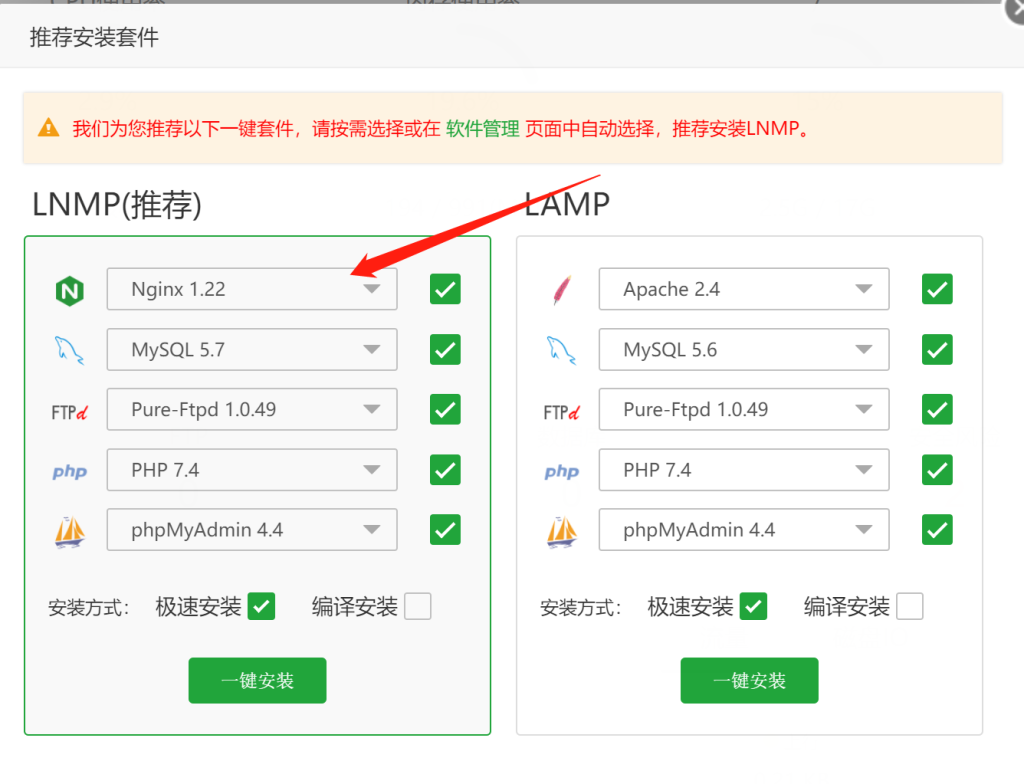Open LNMP Pure-Ftpd 1.0.49 dropdown
Viewport: 1024px width, 784px height.
pyautogui.click(x=252, y=410)
